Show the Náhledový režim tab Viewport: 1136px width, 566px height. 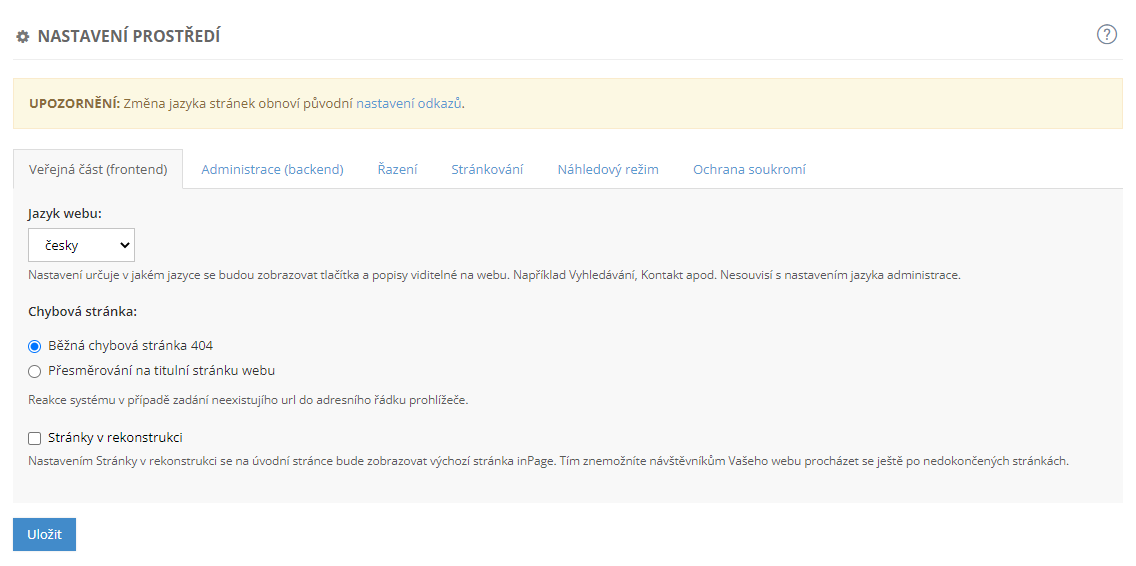608,169
